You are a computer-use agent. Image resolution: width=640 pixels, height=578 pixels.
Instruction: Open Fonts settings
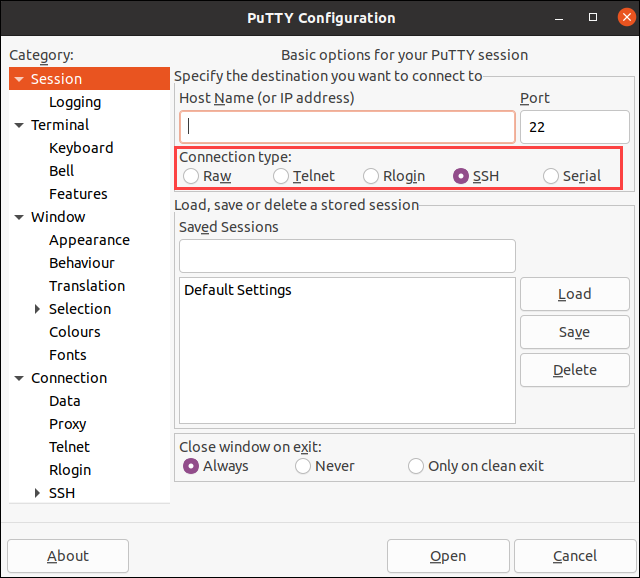point(68,355)
